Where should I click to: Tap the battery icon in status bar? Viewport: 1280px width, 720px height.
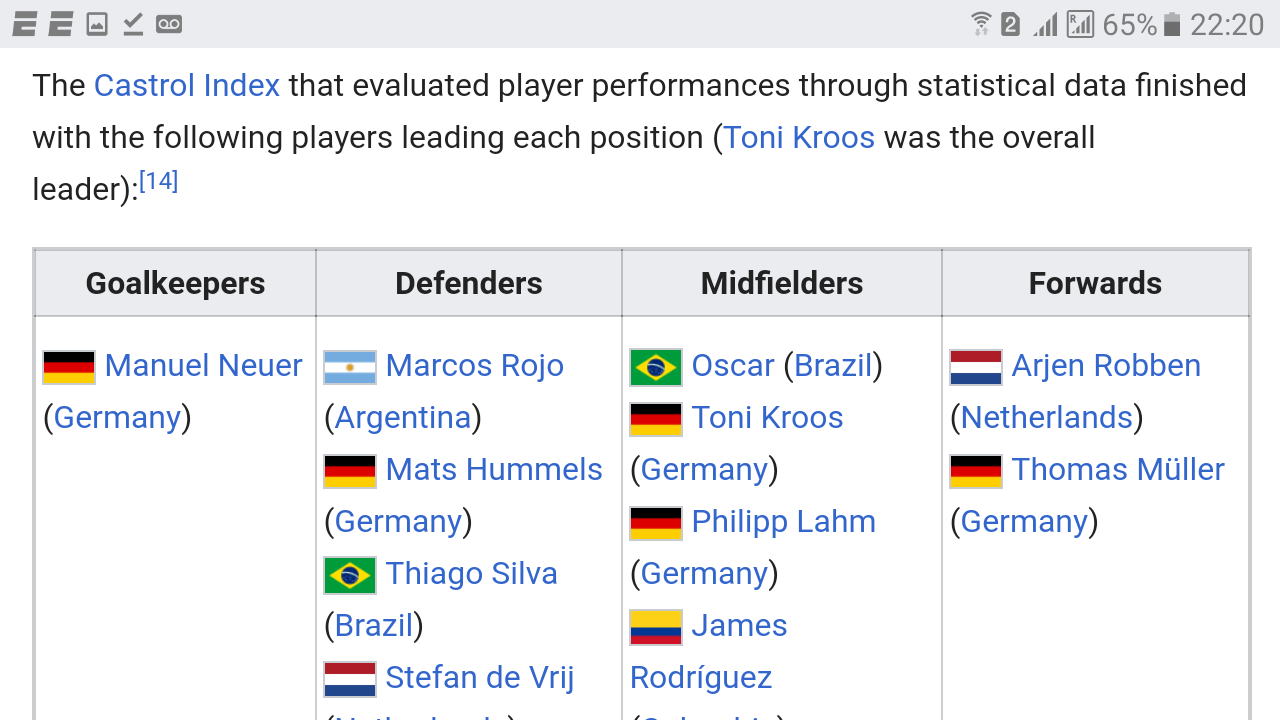coord(1172,24)
